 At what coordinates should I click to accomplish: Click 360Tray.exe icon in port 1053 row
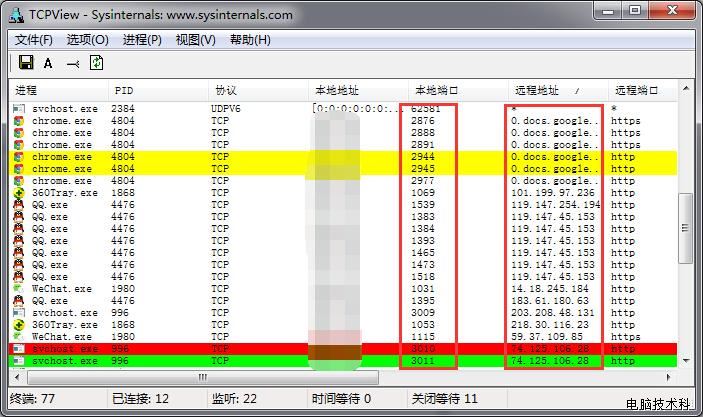click(18, 325)
